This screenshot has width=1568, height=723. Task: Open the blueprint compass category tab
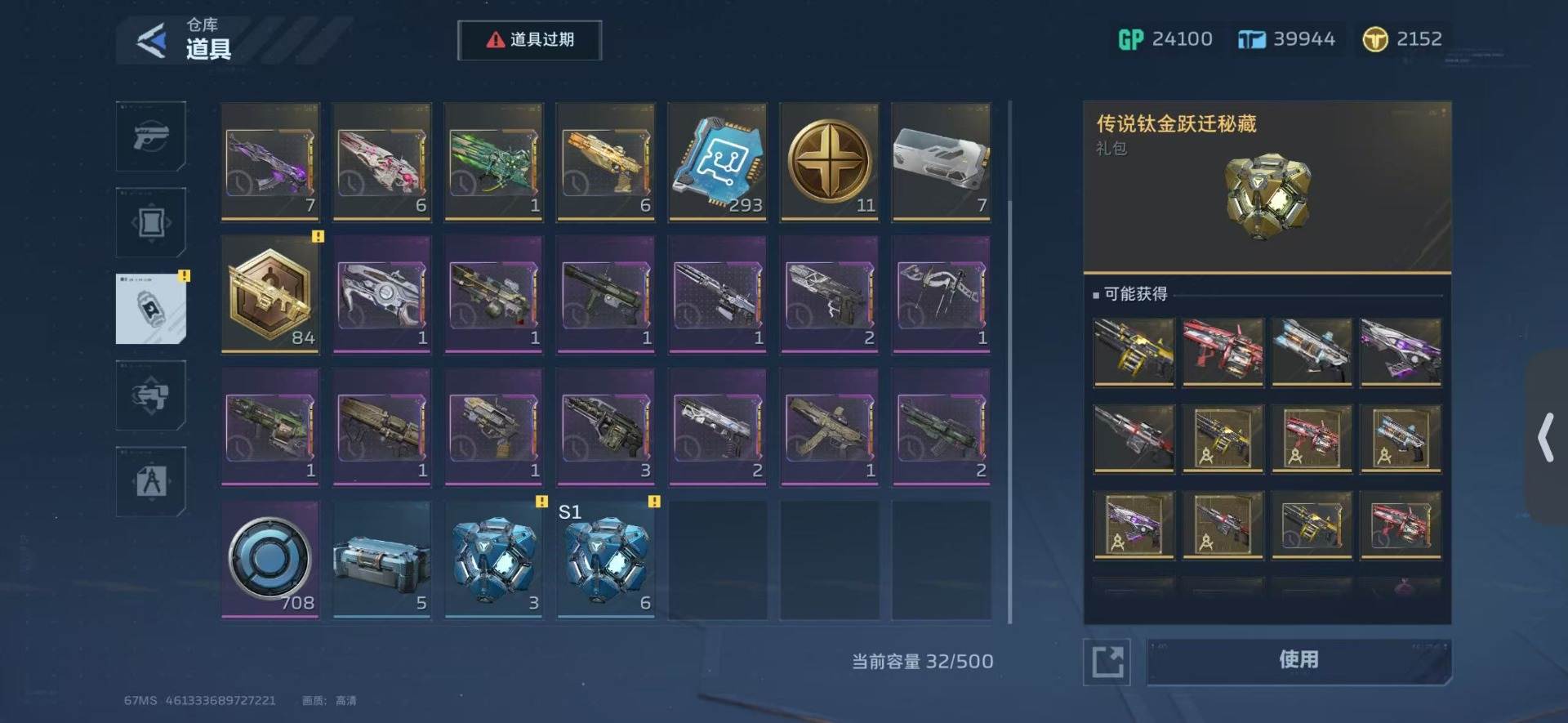click(x=151, y=481)
